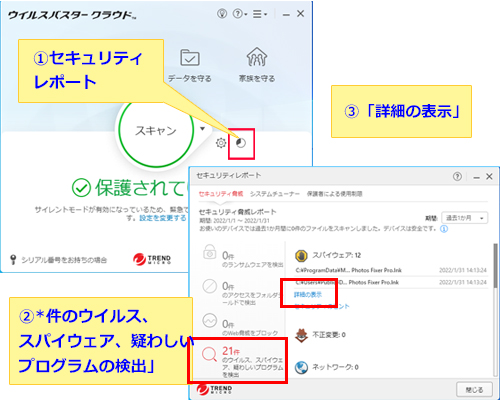Image resolution: width=500 pixels, height=400 pixels.
Task: Close the report with the 閉じる button
Action: pyautogui.click(x=474, y=389)
